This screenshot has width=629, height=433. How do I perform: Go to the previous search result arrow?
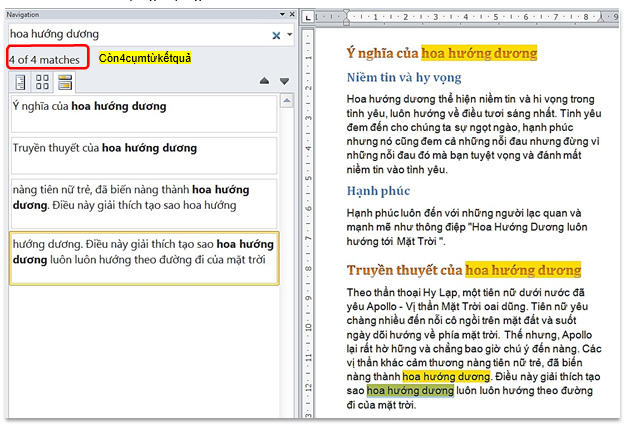(x=264, y=81)
